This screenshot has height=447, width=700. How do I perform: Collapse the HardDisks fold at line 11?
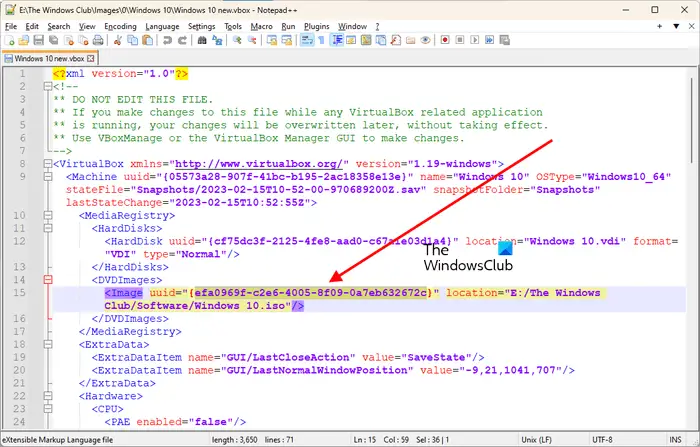[48, 228]
